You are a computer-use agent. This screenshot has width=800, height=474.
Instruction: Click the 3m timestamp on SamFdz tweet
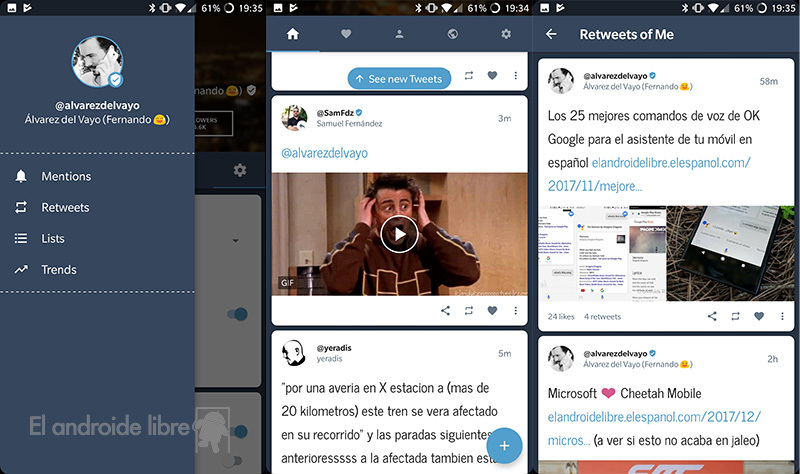505,118
